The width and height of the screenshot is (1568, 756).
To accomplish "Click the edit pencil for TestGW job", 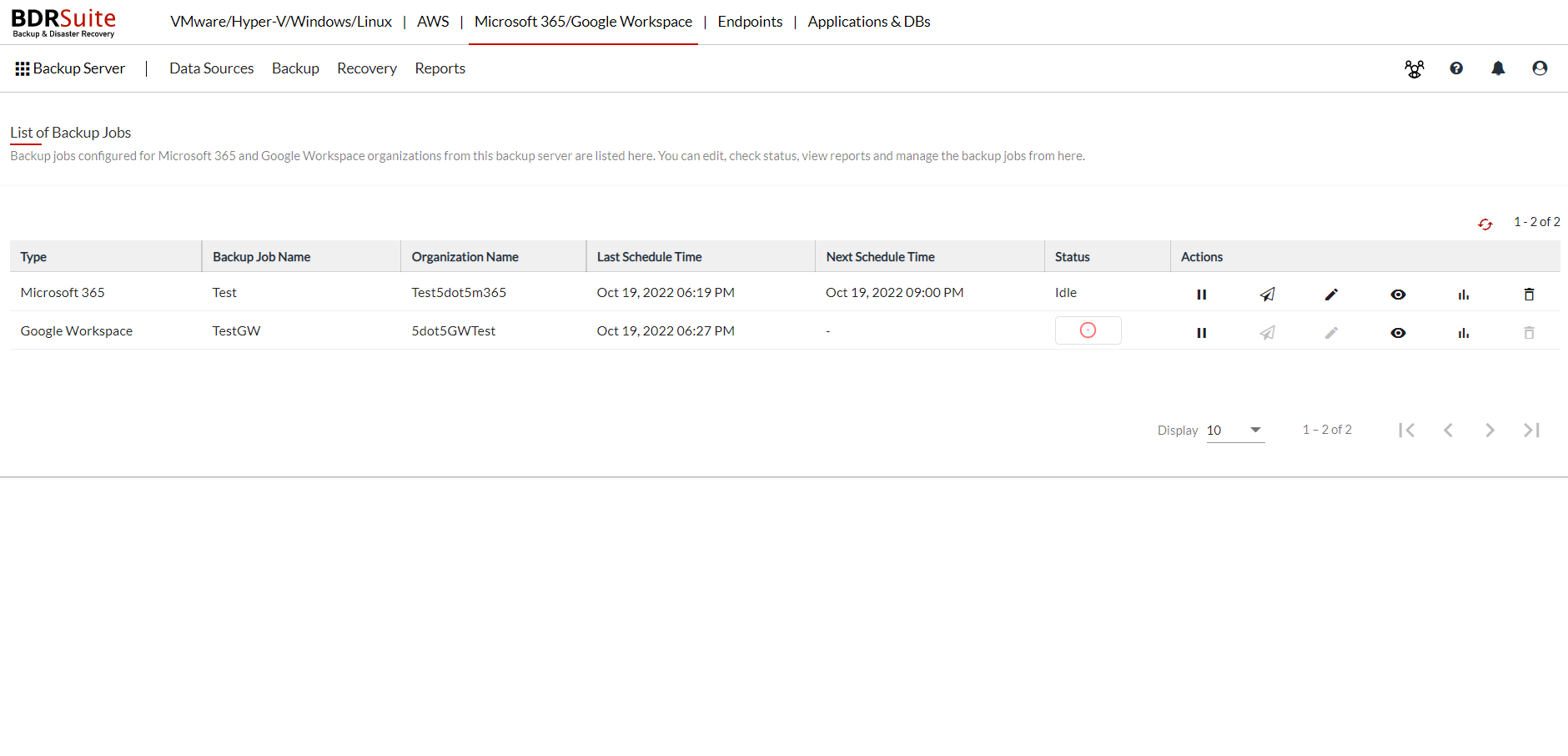I will pos(1331,332).
